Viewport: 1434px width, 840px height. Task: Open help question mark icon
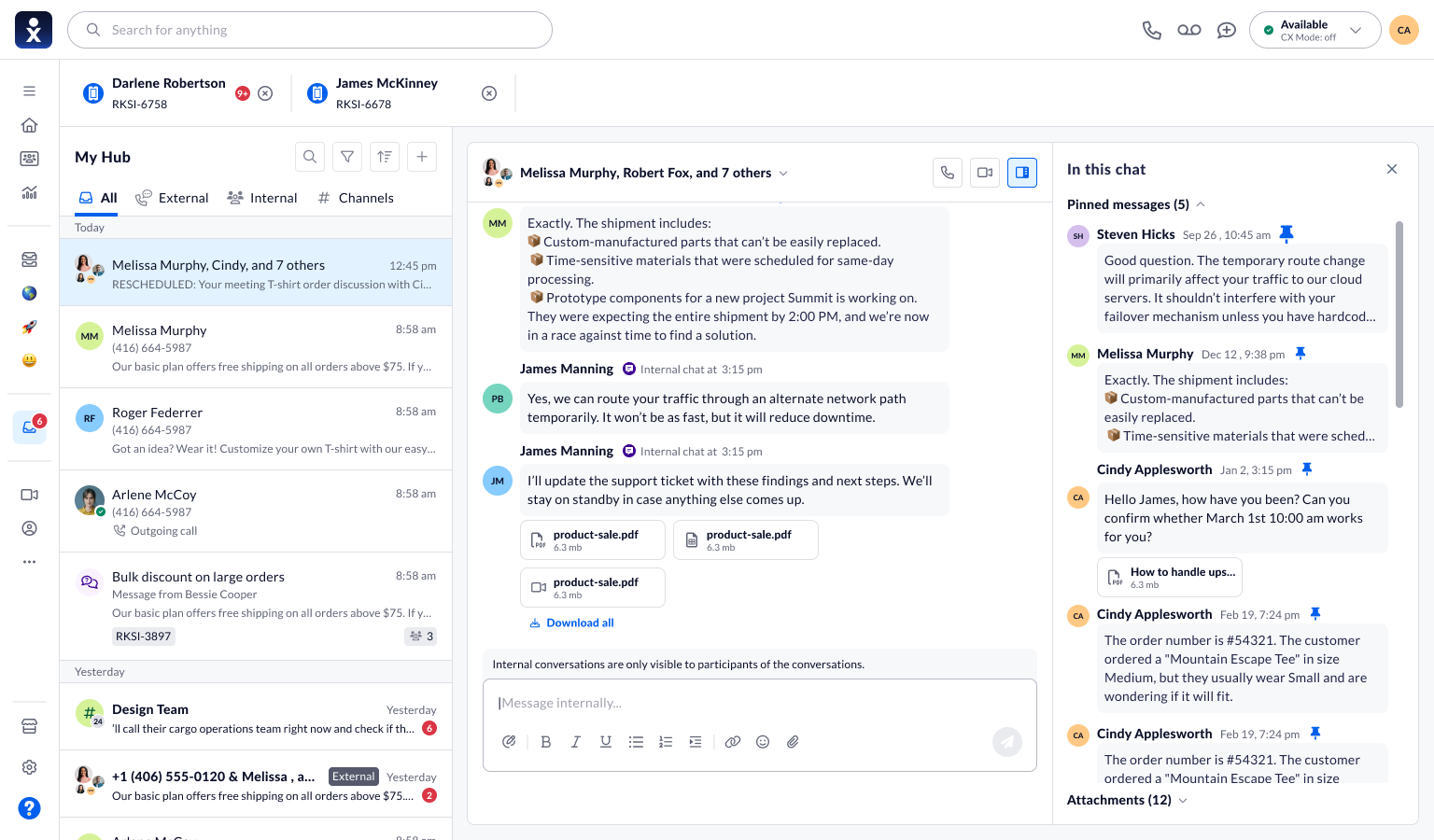point(30,808)
